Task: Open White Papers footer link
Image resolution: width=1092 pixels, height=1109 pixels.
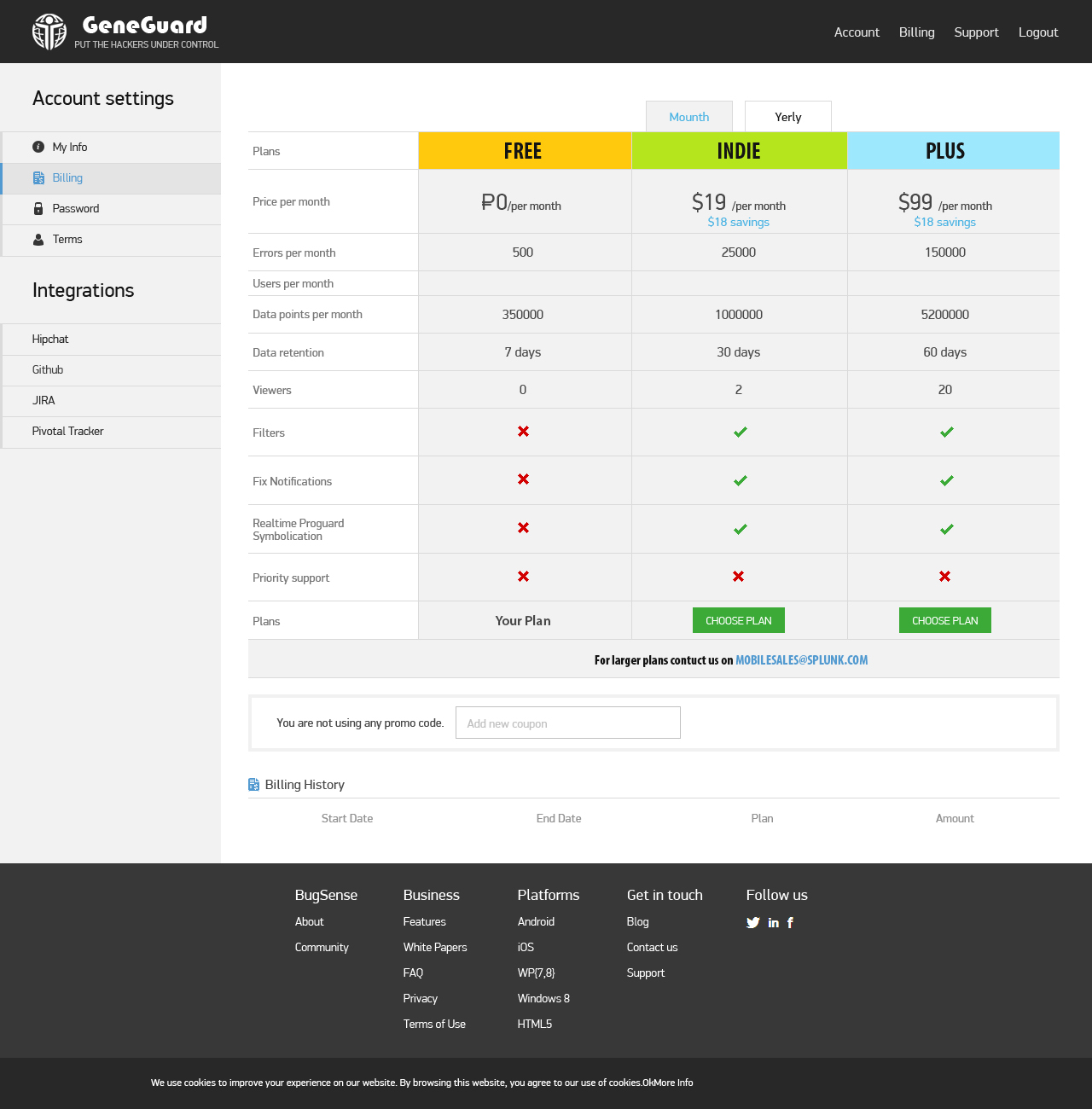Action: tap(435, 948)
